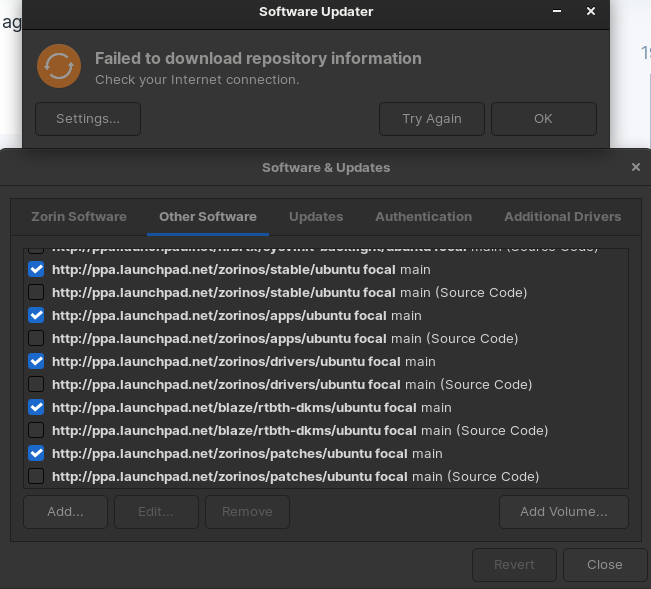Switch to the Zorin Software tab
Viewport: 651px width, 589px height.
tap(79, 217)
